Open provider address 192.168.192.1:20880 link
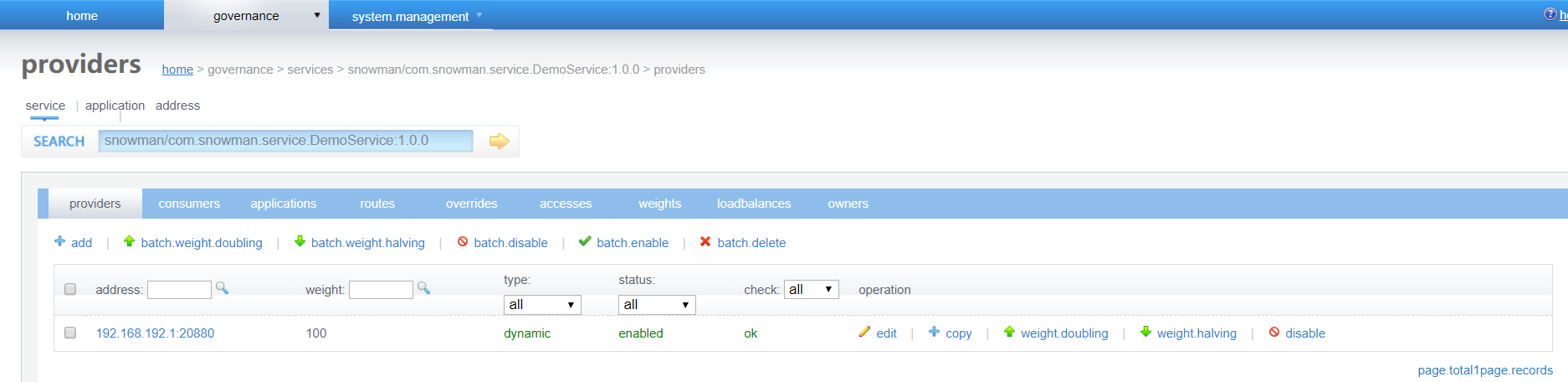Screen dimensions: 1568x382 [155, 333]
